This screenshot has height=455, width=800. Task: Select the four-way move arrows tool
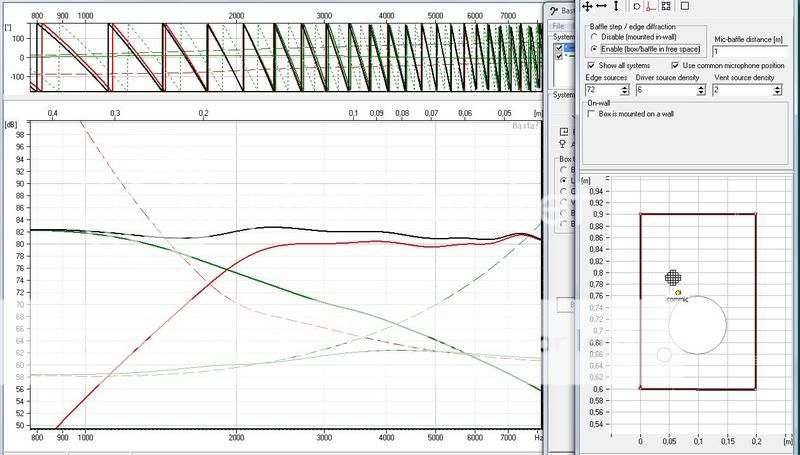tap(587, 6)
